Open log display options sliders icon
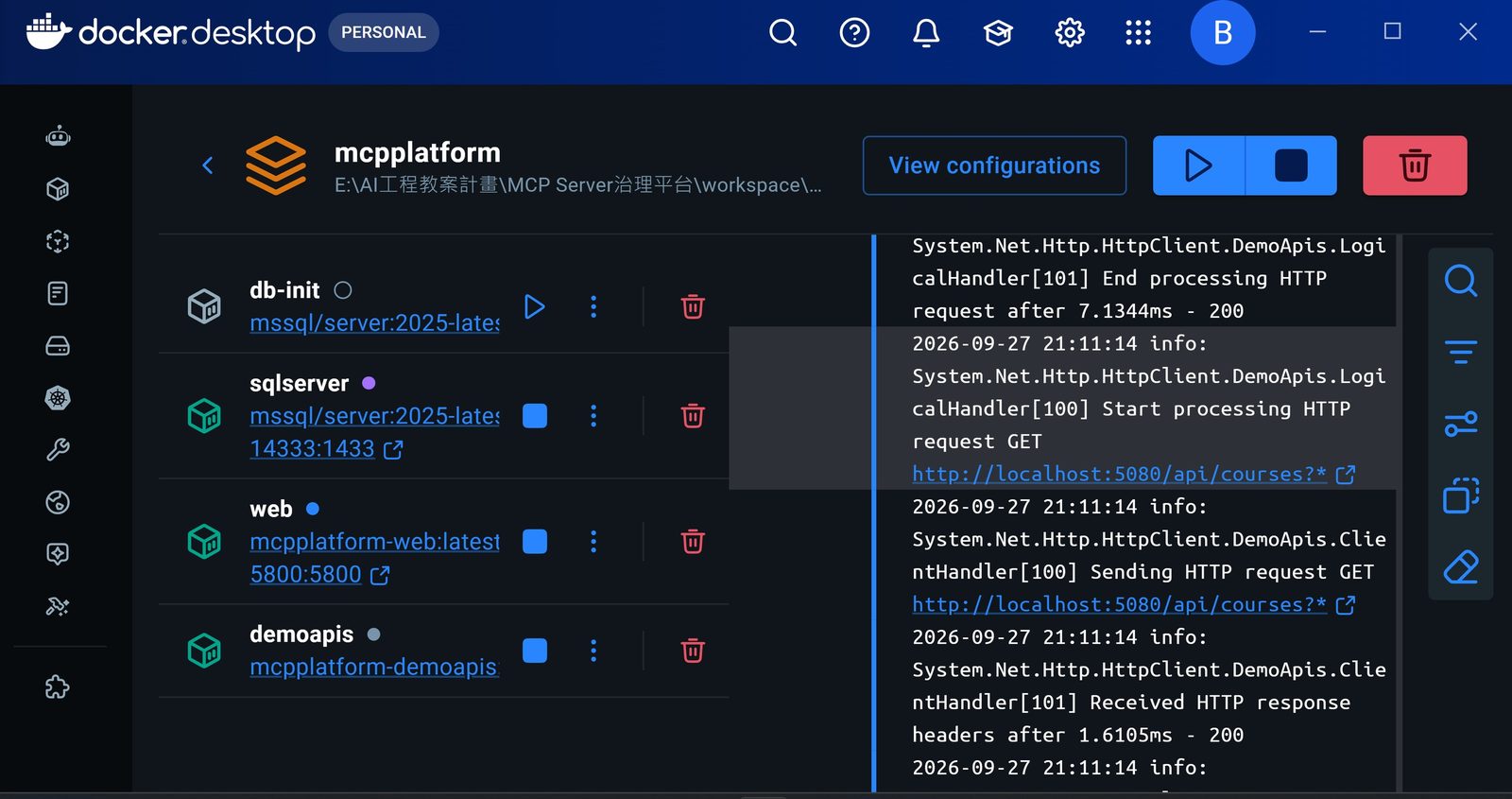This screenshot has width=1512, height=799. pyautogui.click(x=1461, y=425)
